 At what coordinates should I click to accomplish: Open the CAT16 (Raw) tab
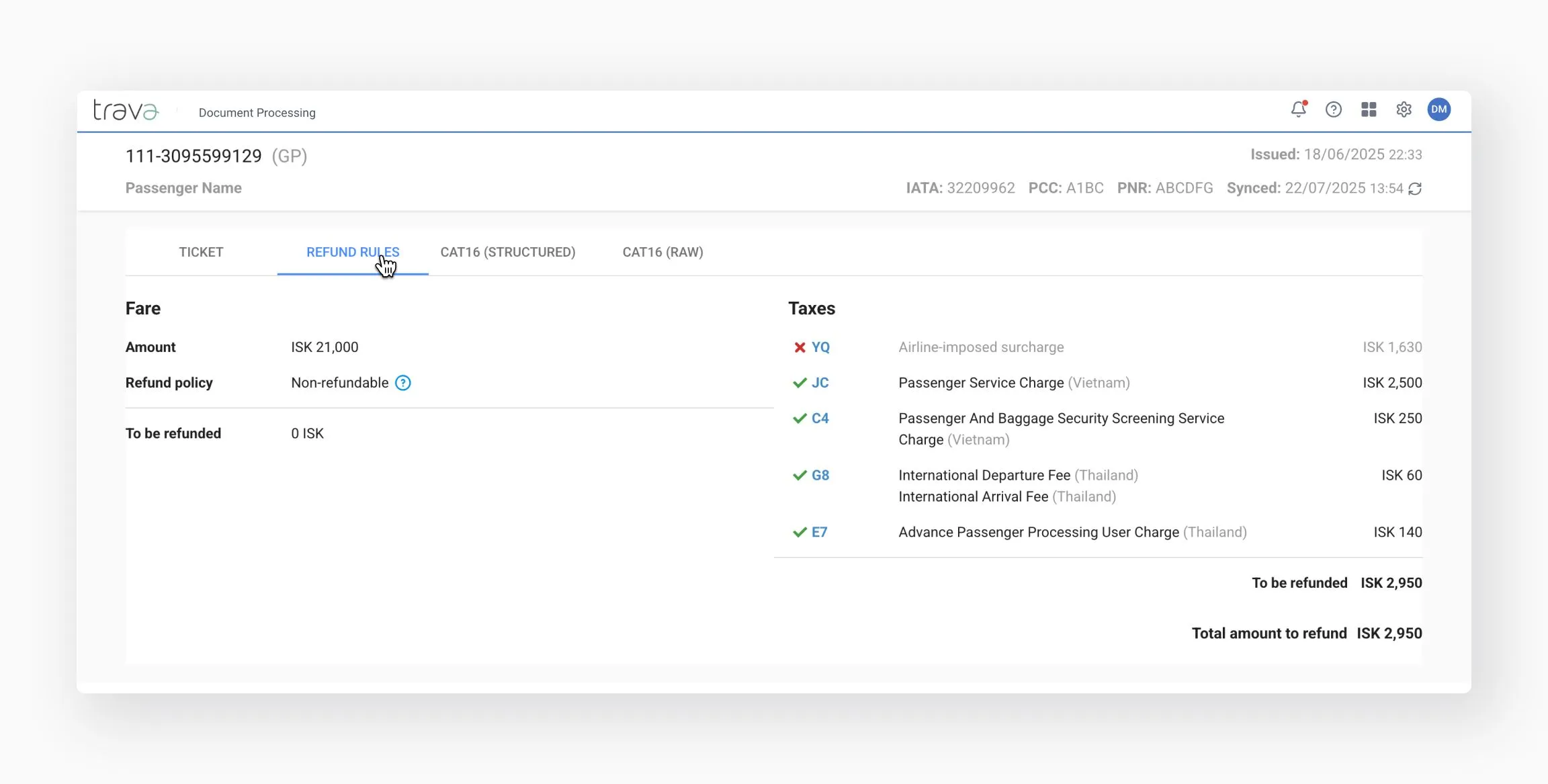tap(662, 252)
